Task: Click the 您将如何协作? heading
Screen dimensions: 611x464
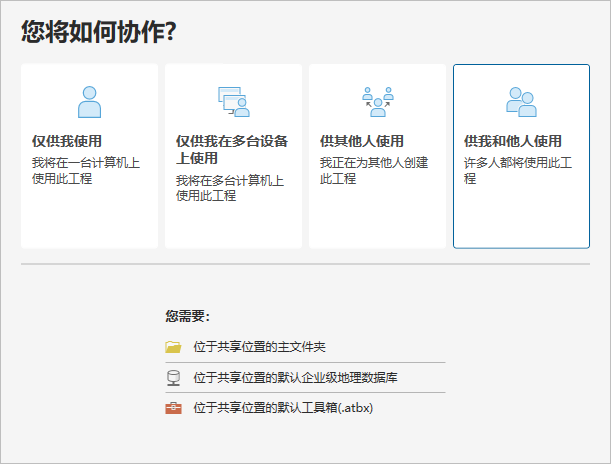Action: click(99, 32)
